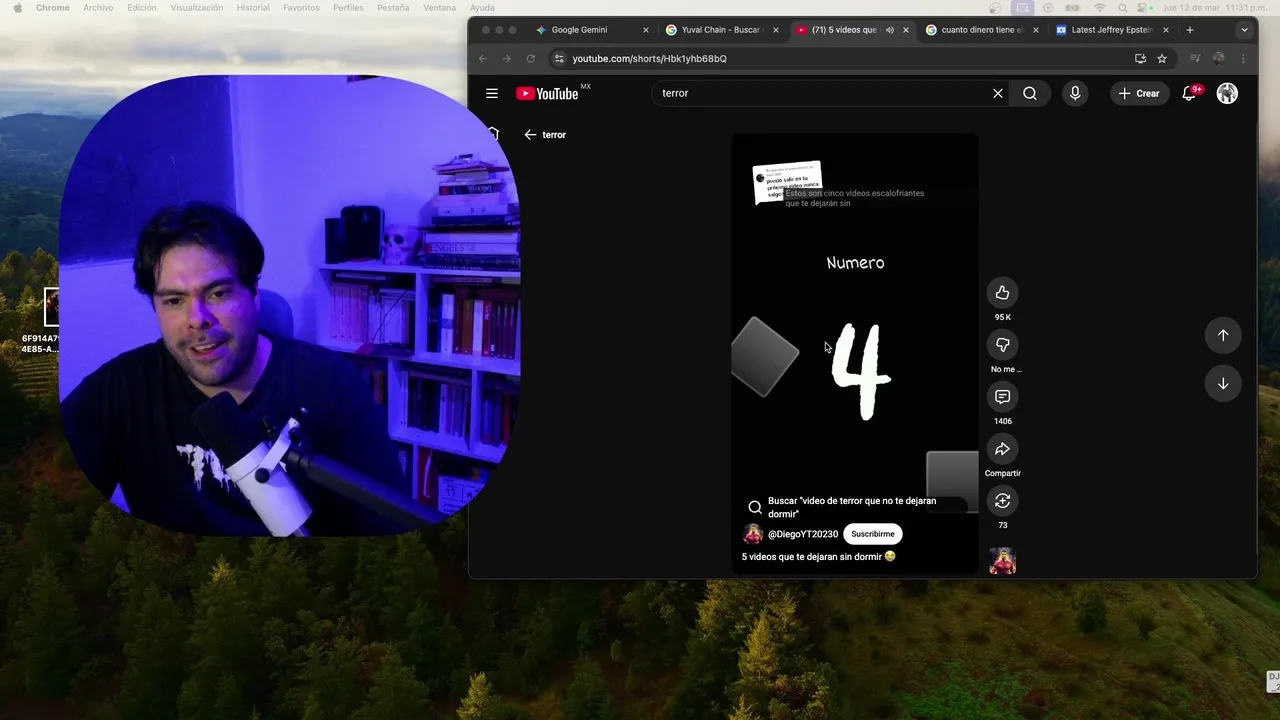Run search with the magnifier button
The height and width of the screenshot is (720, 1280).
(x=1030, y=93)
